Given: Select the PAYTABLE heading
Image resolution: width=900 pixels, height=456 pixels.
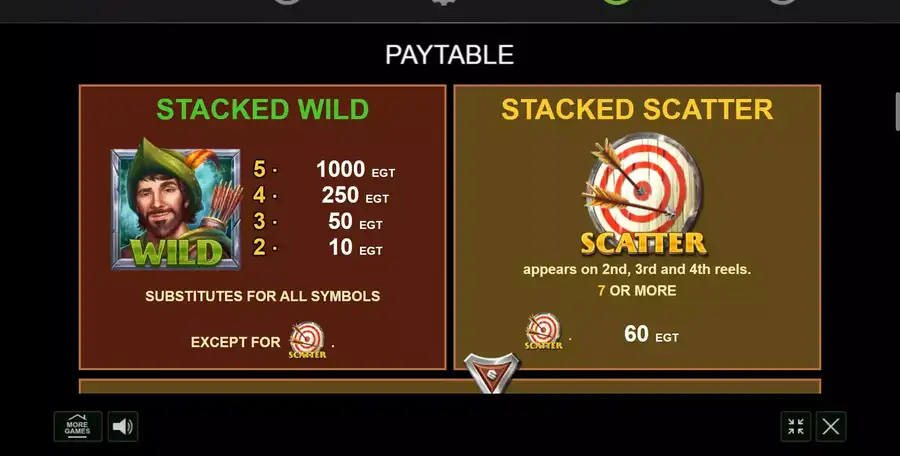Looking at the screenshot, I should (x=449, y=55).
